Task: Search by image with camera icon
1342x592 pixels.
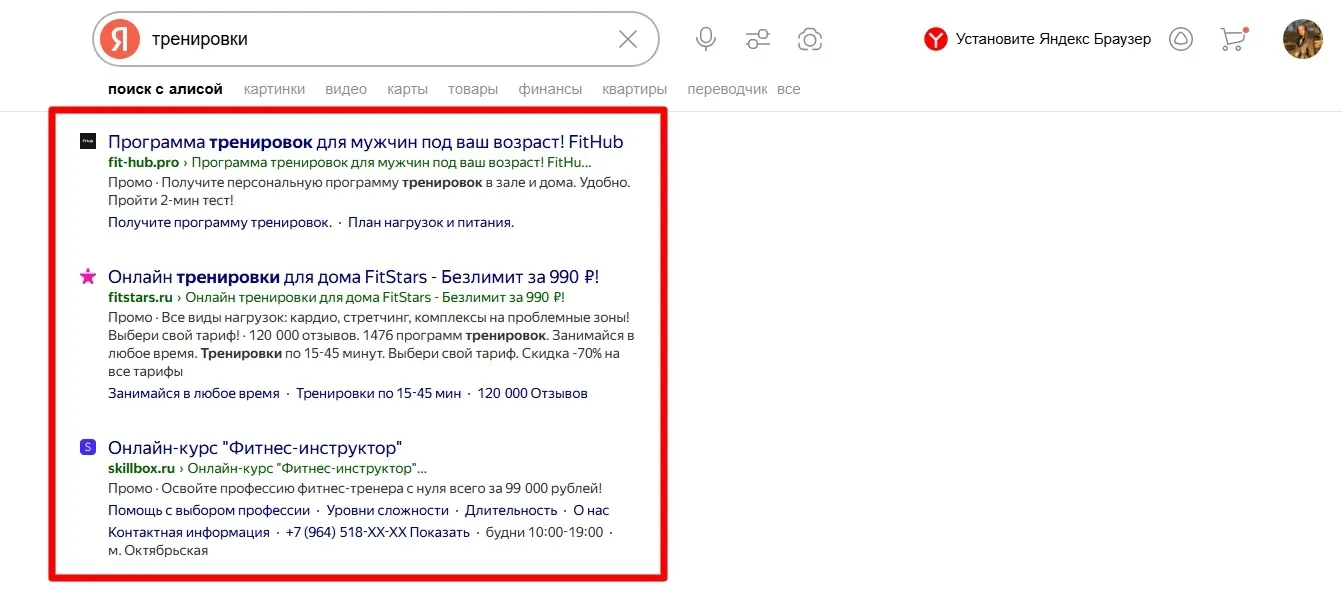Action: point(810,39)
